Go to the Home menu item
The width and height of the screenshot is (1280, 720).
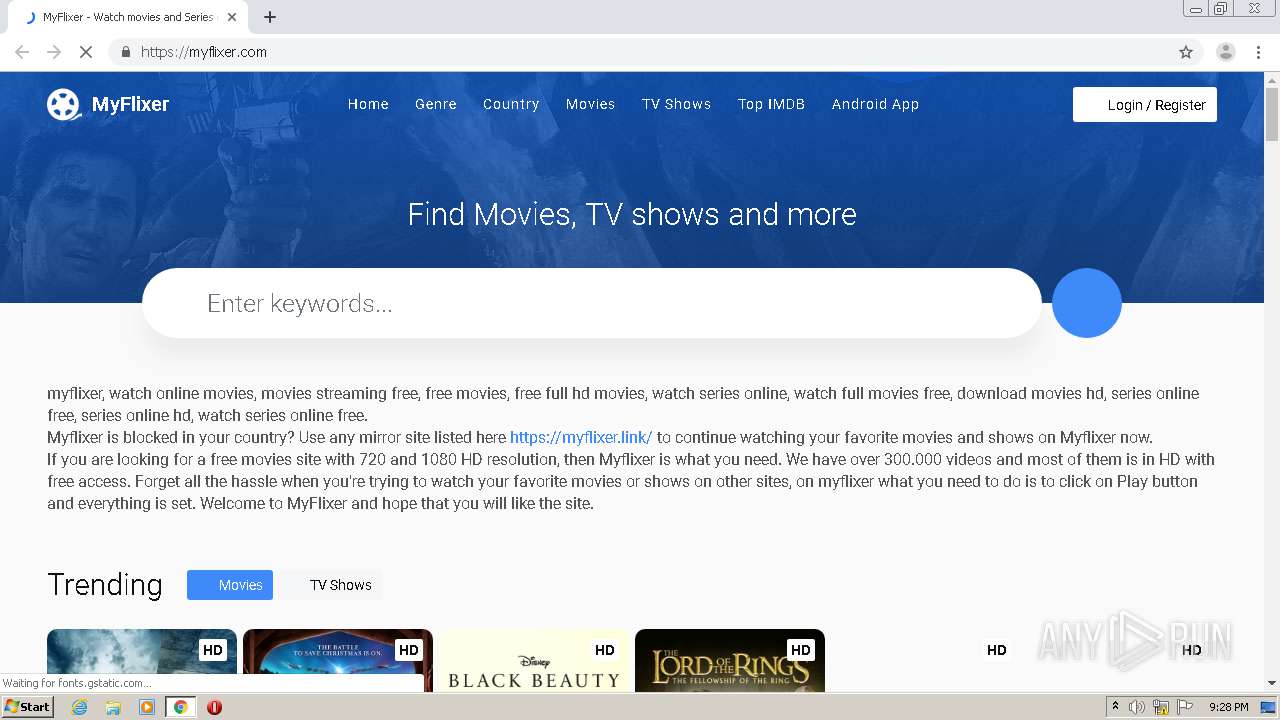pyautogui.click(x=368, y=104)
